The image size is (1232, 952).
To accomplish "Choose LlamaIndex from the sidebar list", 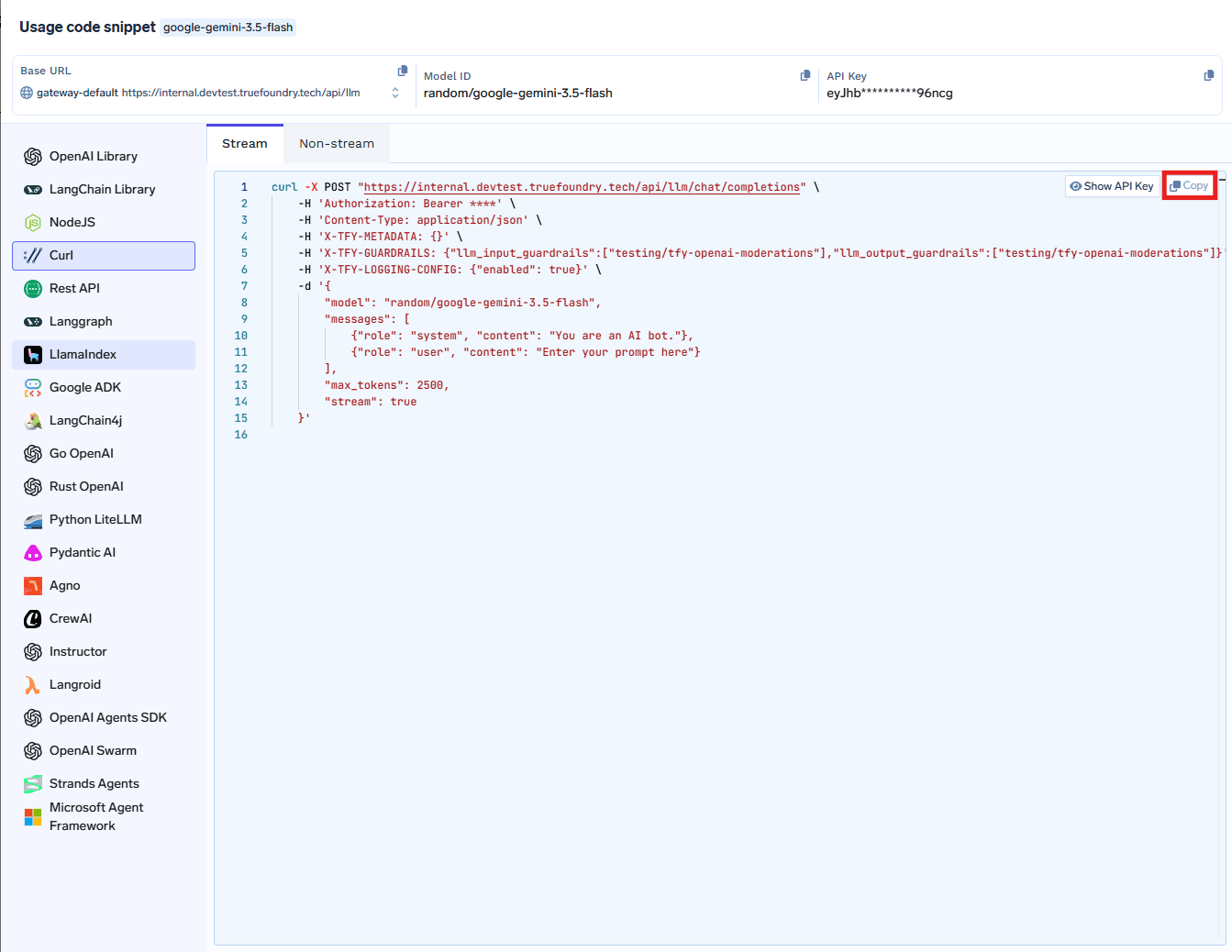I will (104, 355).
